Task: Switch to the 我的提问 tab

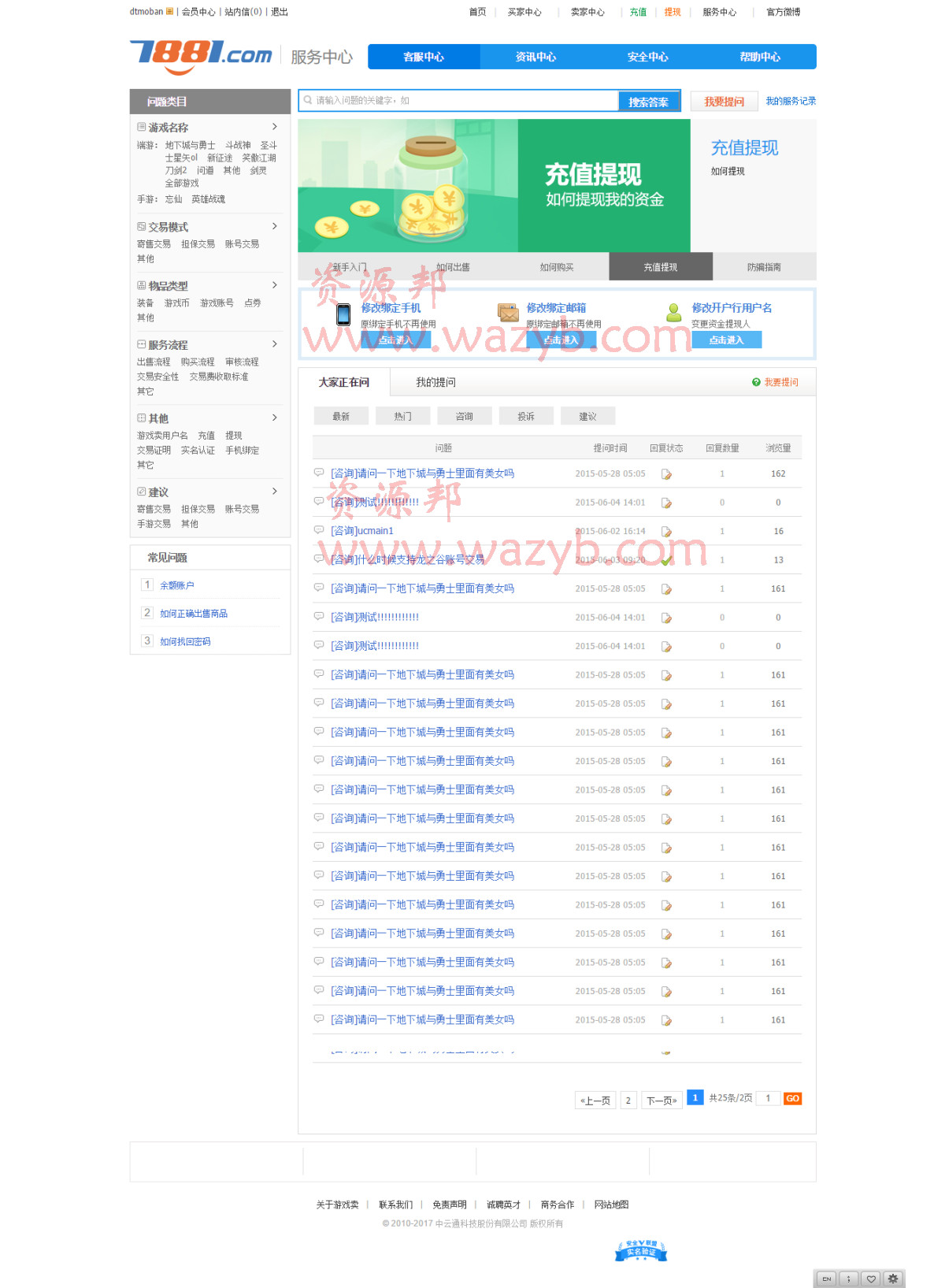Action: click(435, 382)
